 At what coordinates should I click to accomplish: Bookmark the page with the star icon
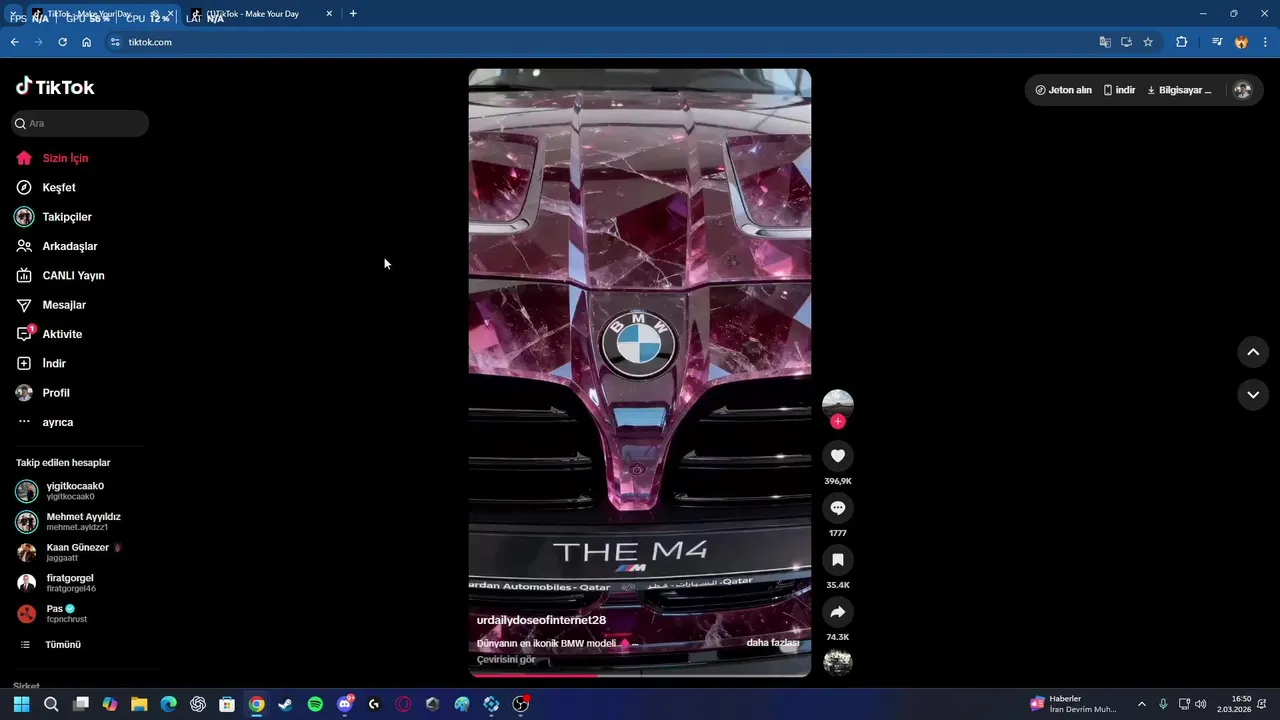pyautogui.click(x=1148, y=42)
